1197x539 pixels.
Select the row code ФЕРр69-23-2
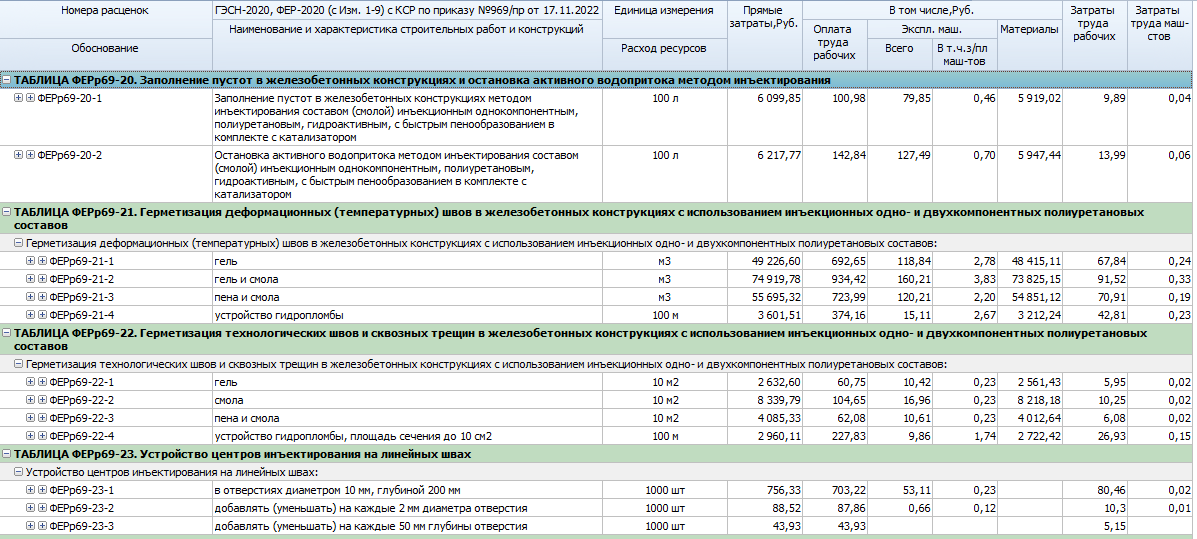pyautogui.click(x=81, y=508)
